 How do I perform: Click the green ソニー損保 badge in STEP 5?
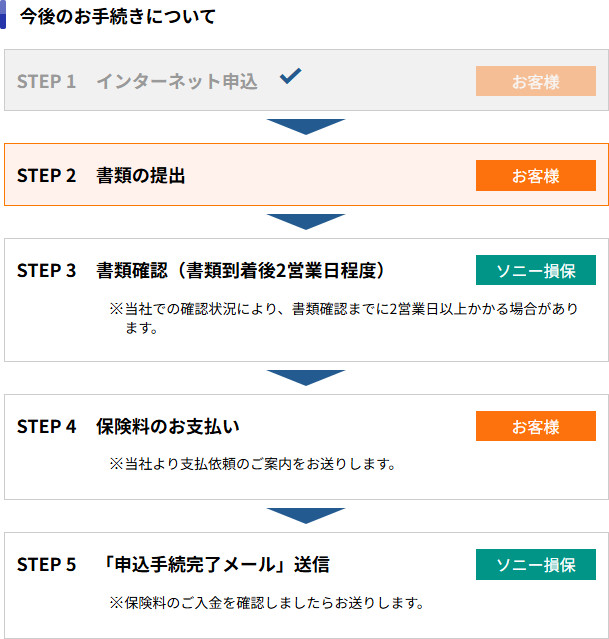[x=535, y=564]
